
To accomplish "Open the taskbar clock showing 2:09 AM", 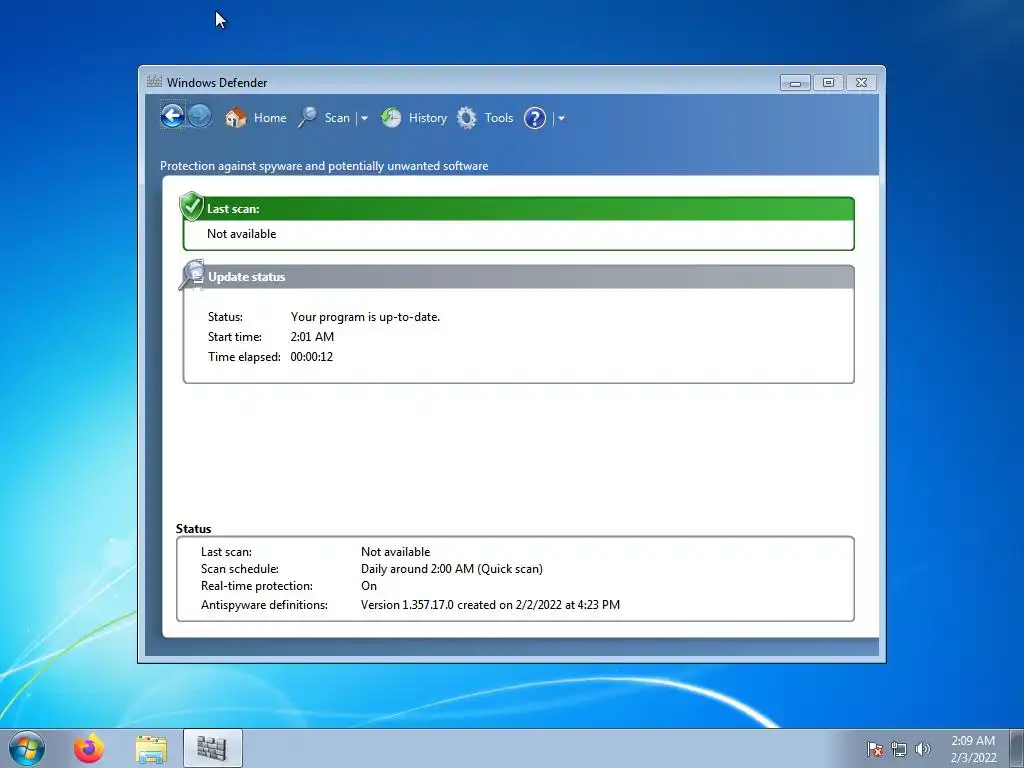I will point(973,749).
